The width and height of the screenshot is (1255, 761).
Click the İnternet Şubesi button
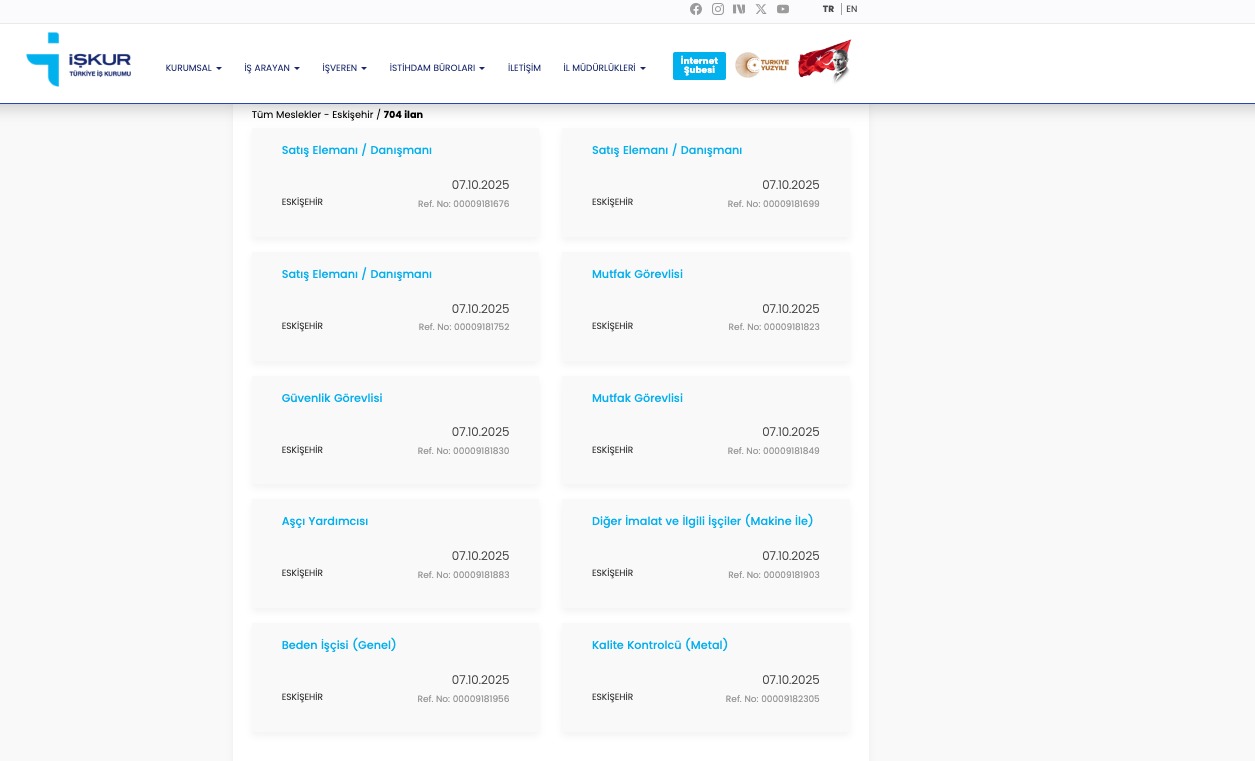[699, 66]
